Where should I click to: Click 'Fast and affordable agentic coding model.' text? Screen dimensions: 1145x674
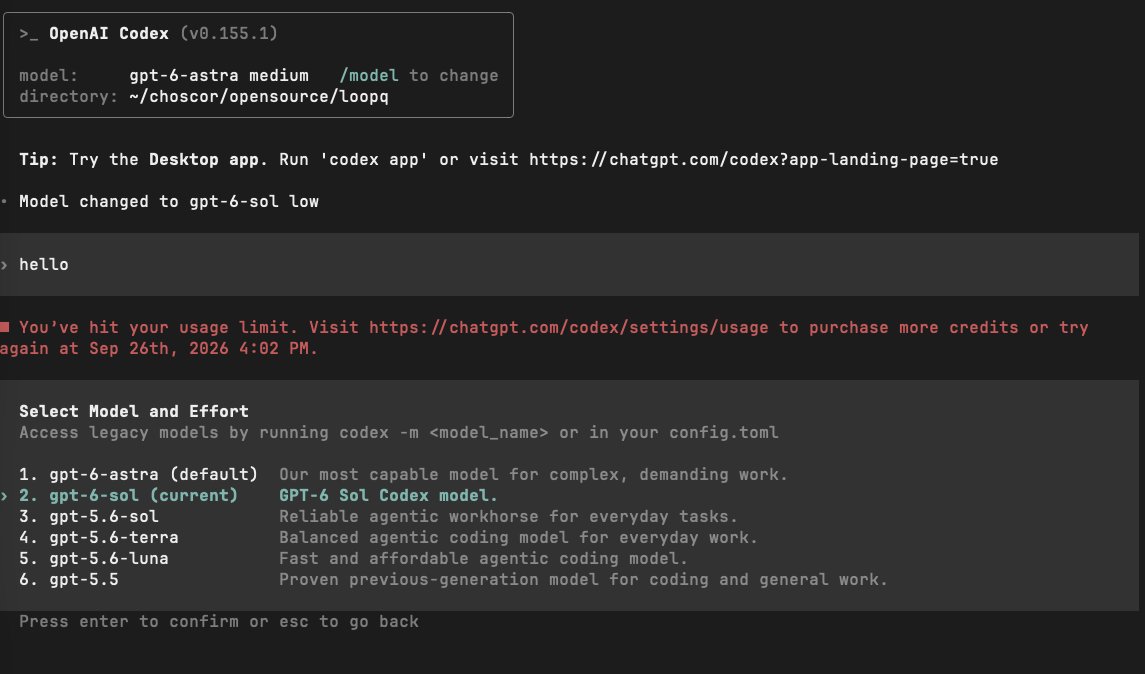[x=483, y=559]
